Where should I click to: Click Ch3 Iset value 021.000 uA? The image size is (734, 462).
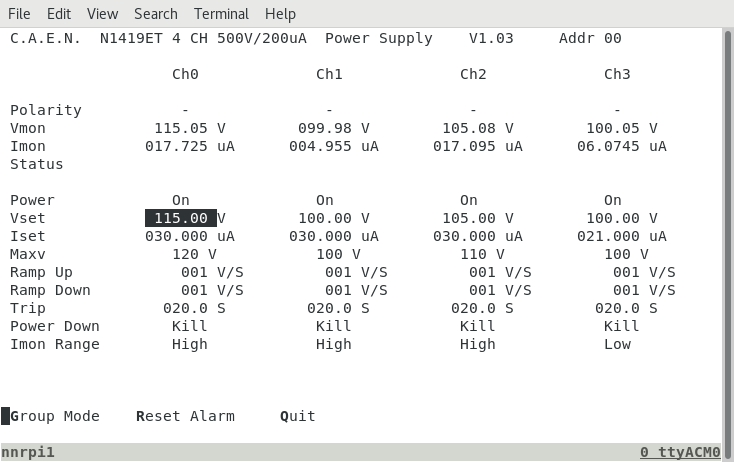point(622,236)
